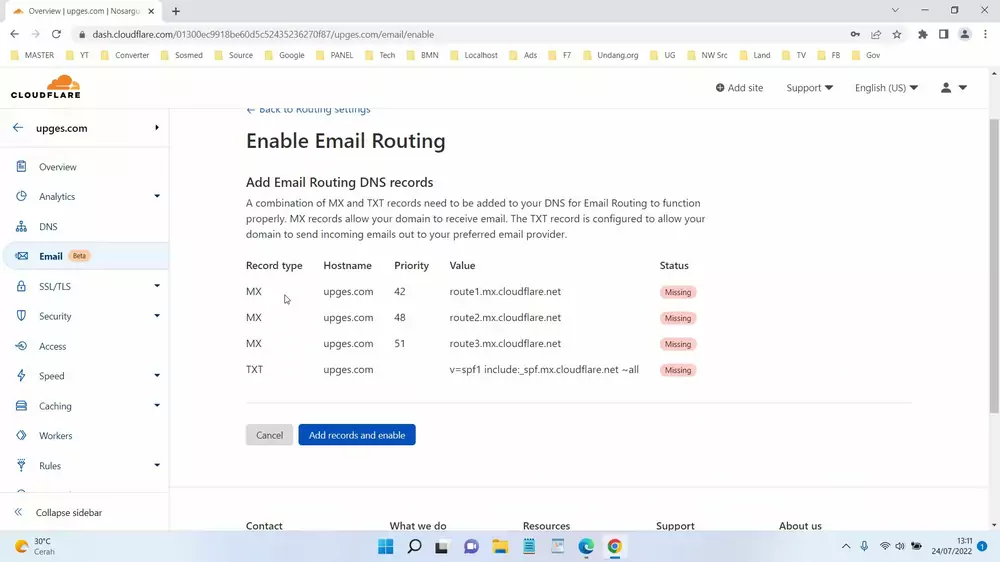
Task: Open the user account menu
Action: coord(954,87)
